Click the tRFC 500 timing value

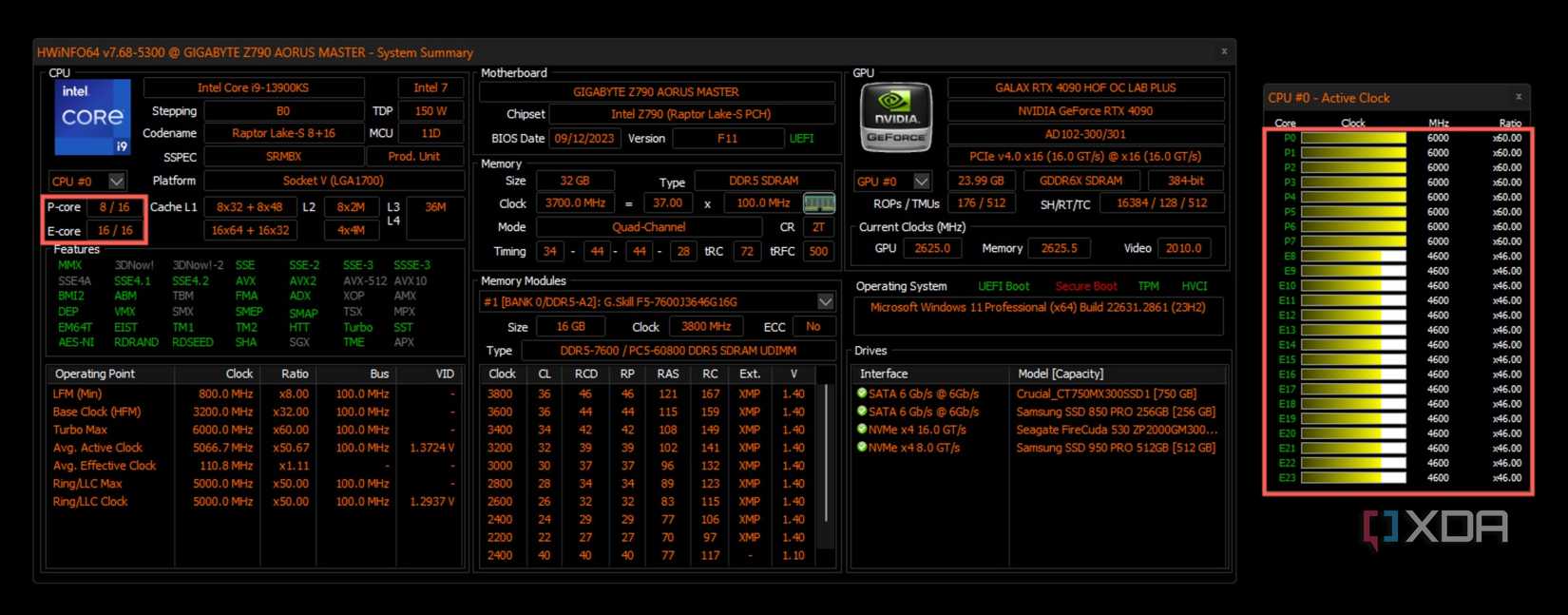(818, 251)
